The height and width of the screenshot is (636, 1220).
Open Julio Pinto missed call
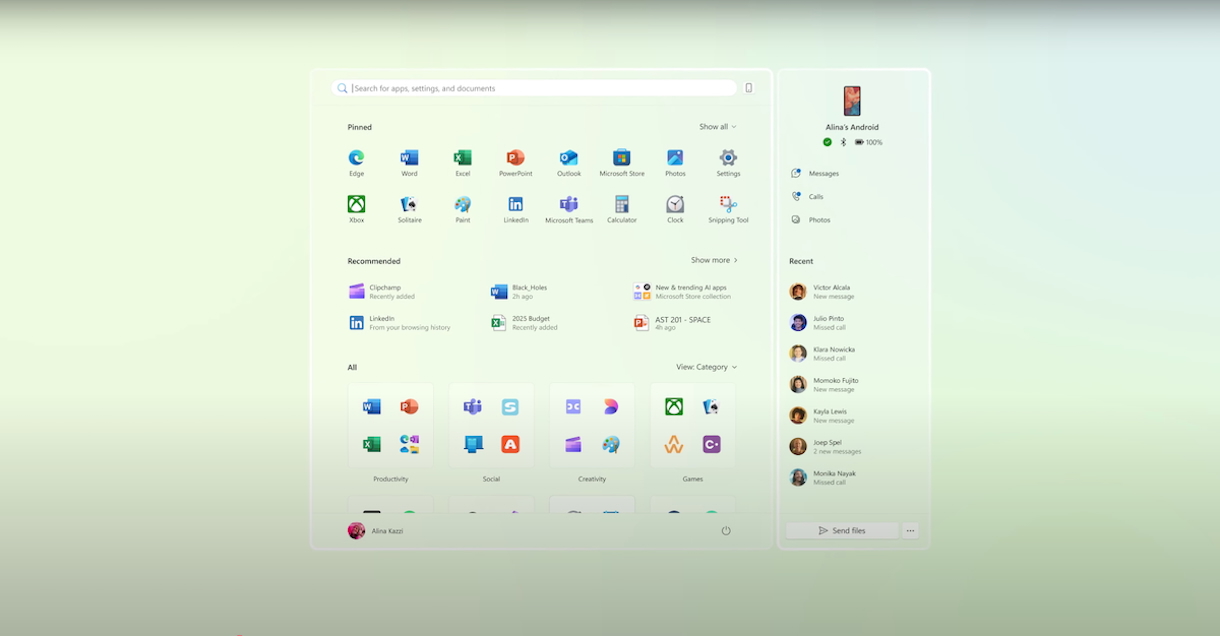tap(818, 323)
